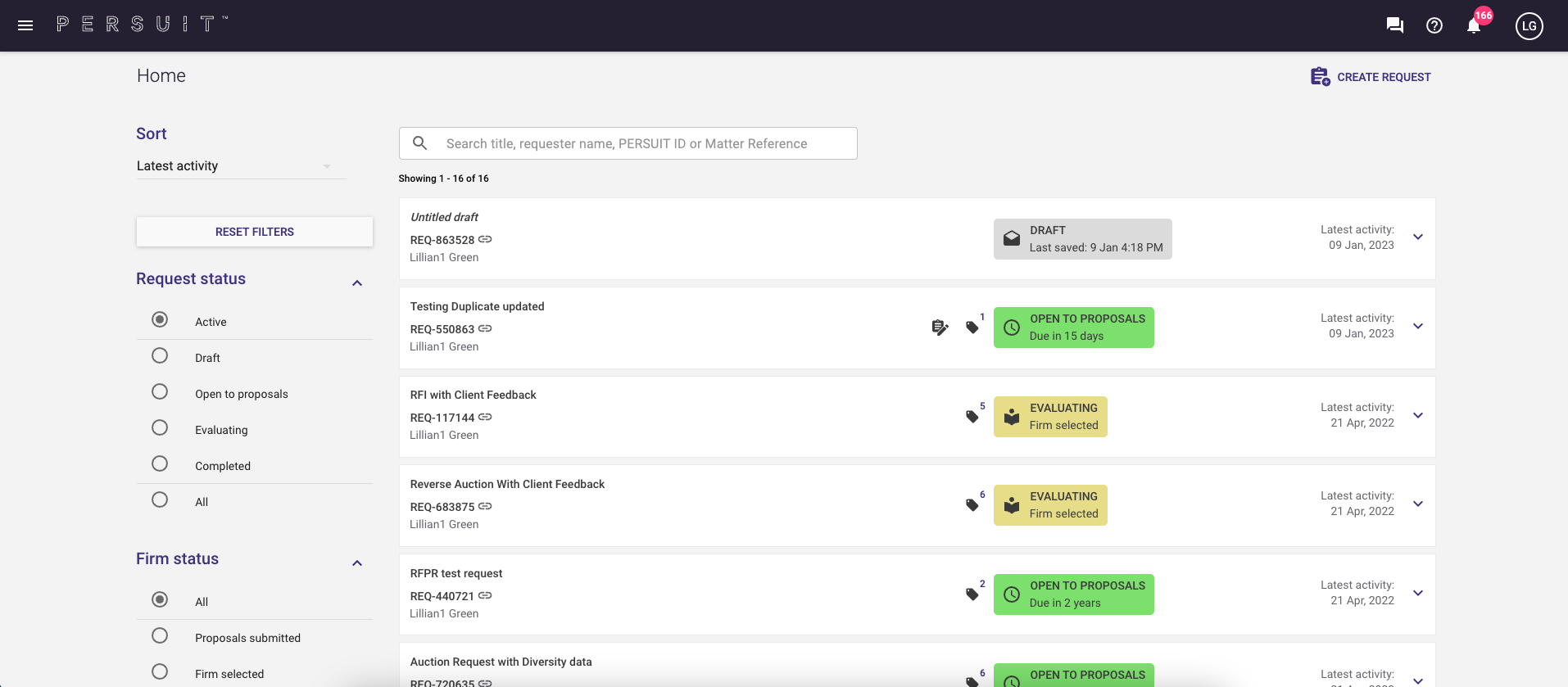The image size is (1568, 687).
Task: Select All under Firm status
Action: coord(160,599)
